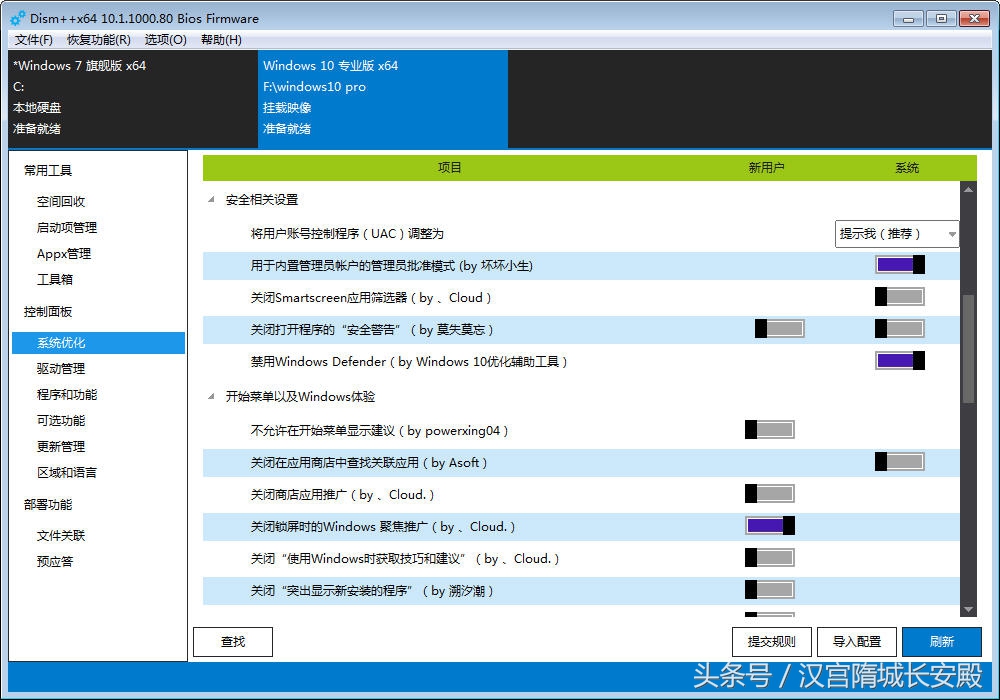Click the scrollbar up arrow in settings list

tap(968, 189)
